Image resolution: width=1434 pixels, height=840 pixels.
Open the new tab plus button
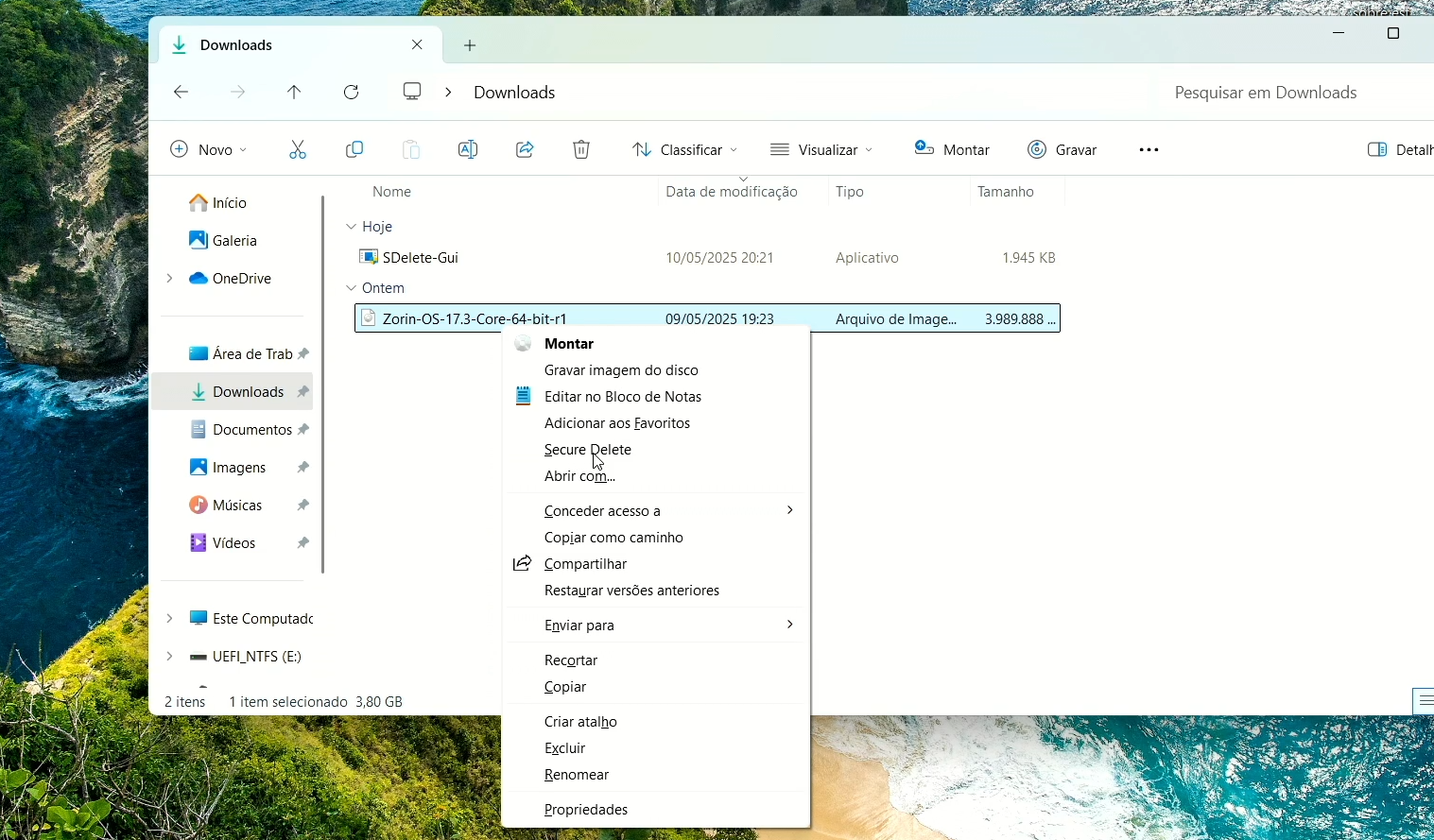470,45
